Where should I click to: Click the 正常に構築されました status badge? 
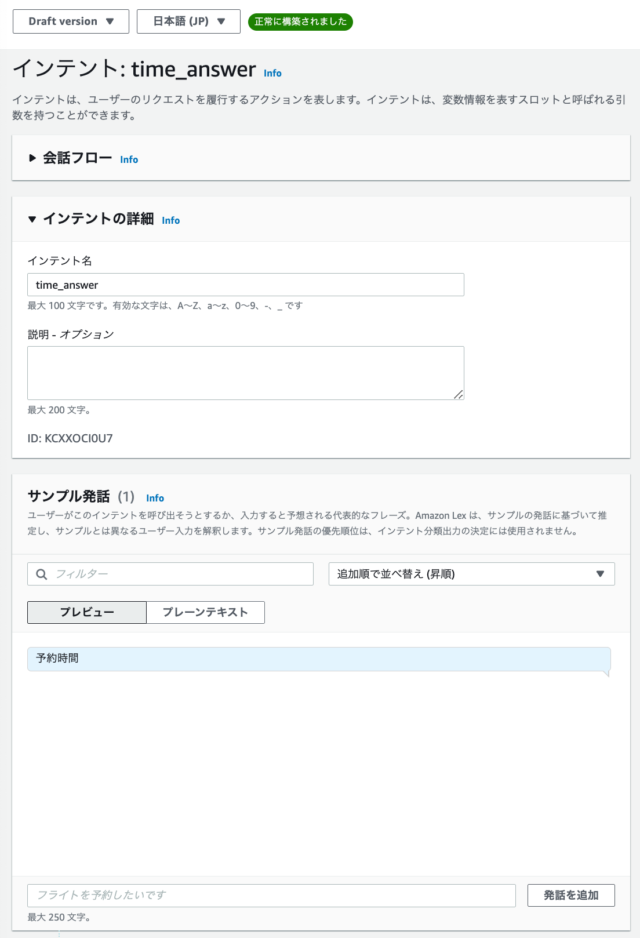(x=300, y=22)
